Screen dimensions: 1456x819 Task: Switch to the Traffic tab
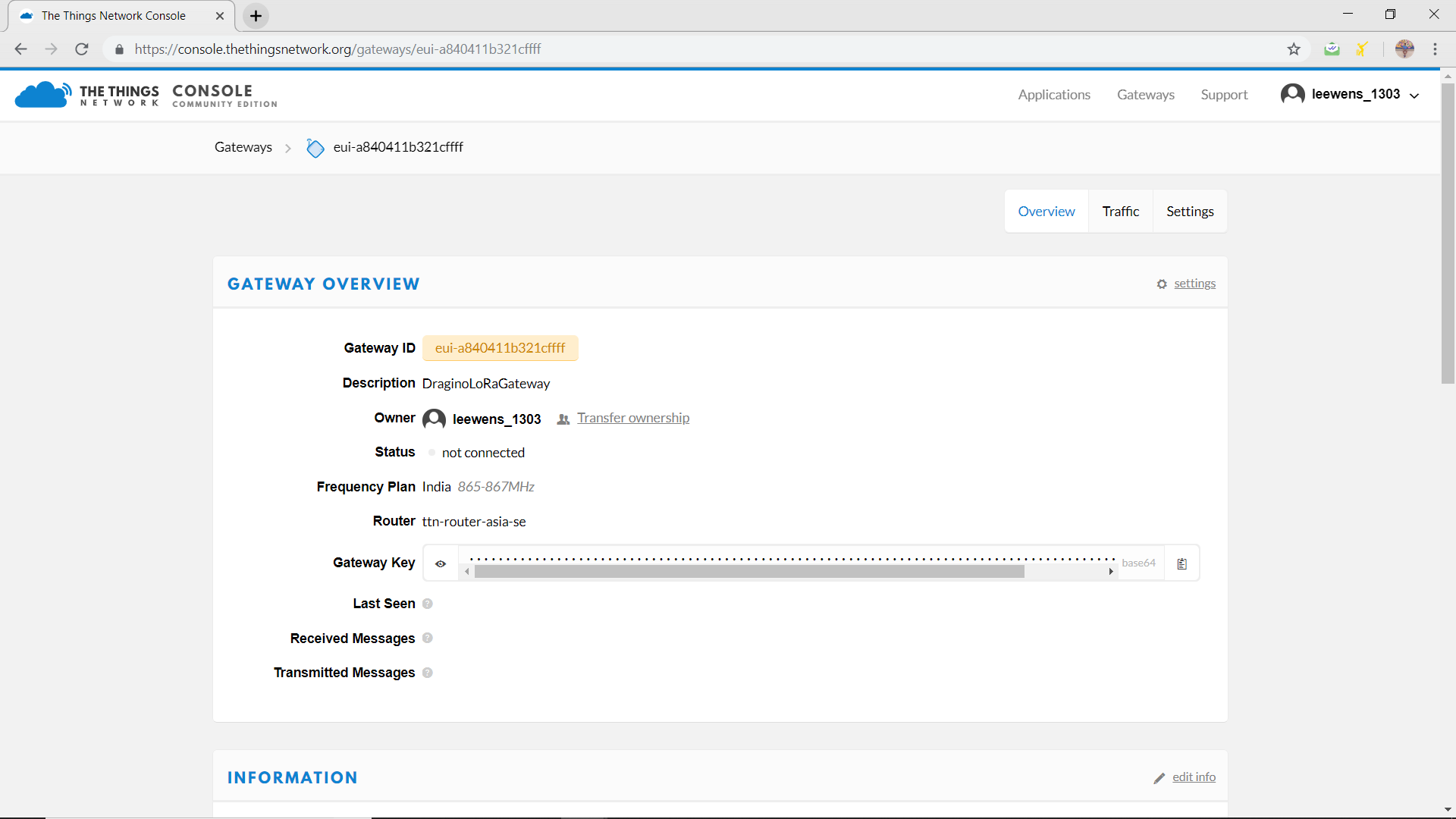tap(1120, 212)
